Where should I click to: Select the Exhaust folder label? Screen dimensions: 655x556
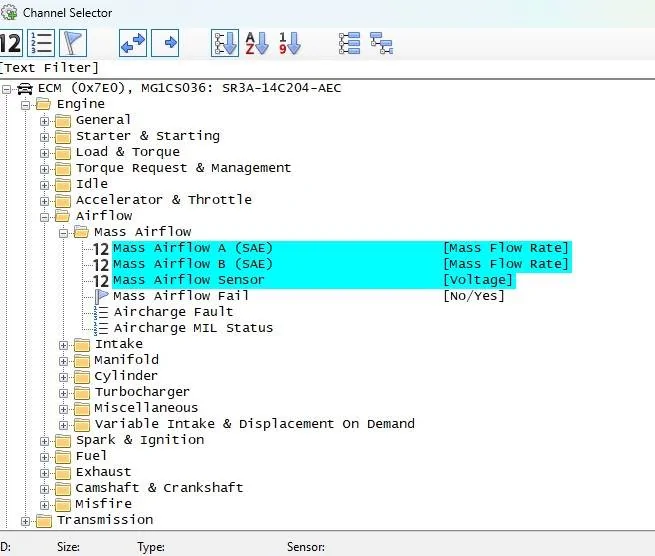pos(104,472)
